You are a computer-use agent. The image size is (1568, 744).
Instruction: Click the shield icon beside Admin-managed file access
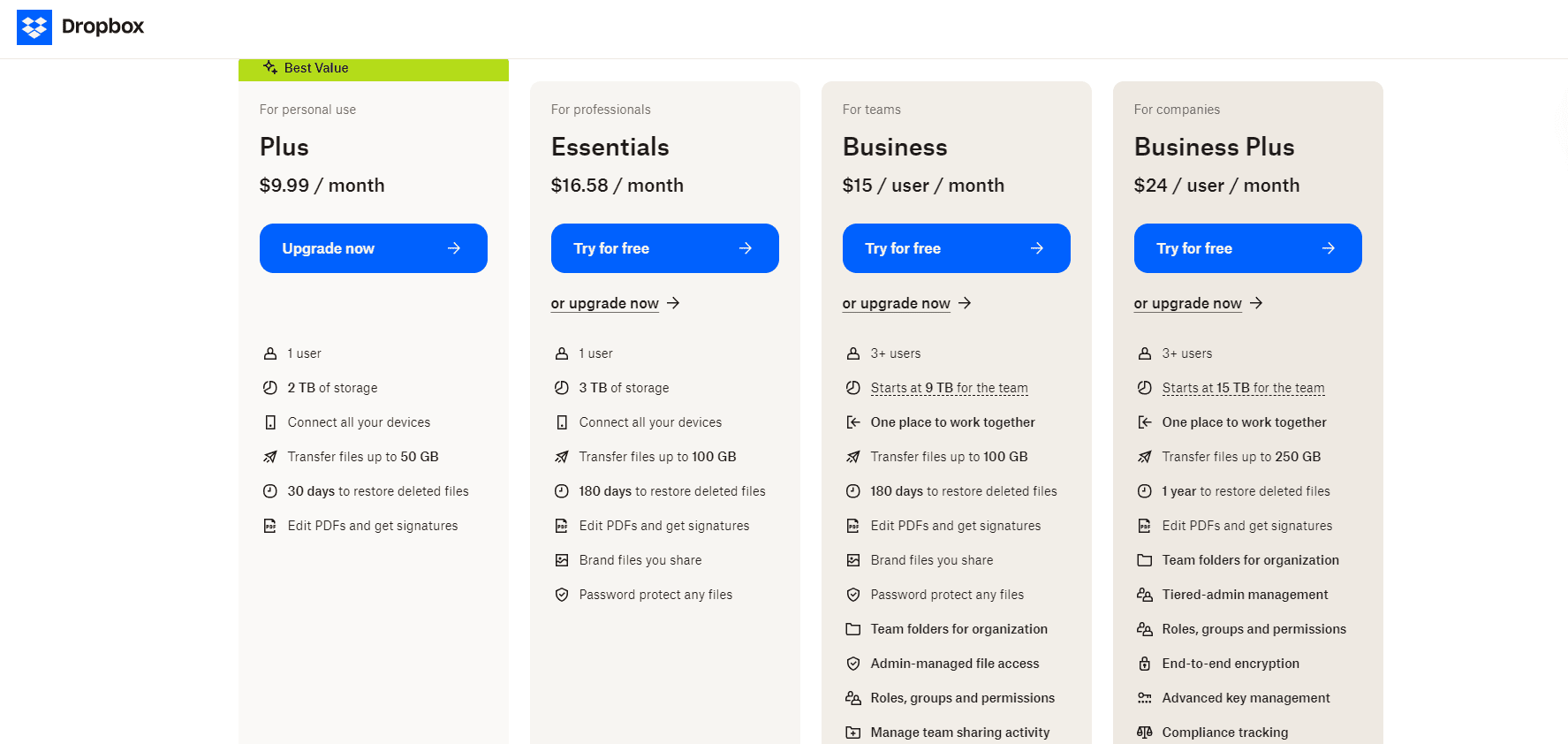coord(853,664)
